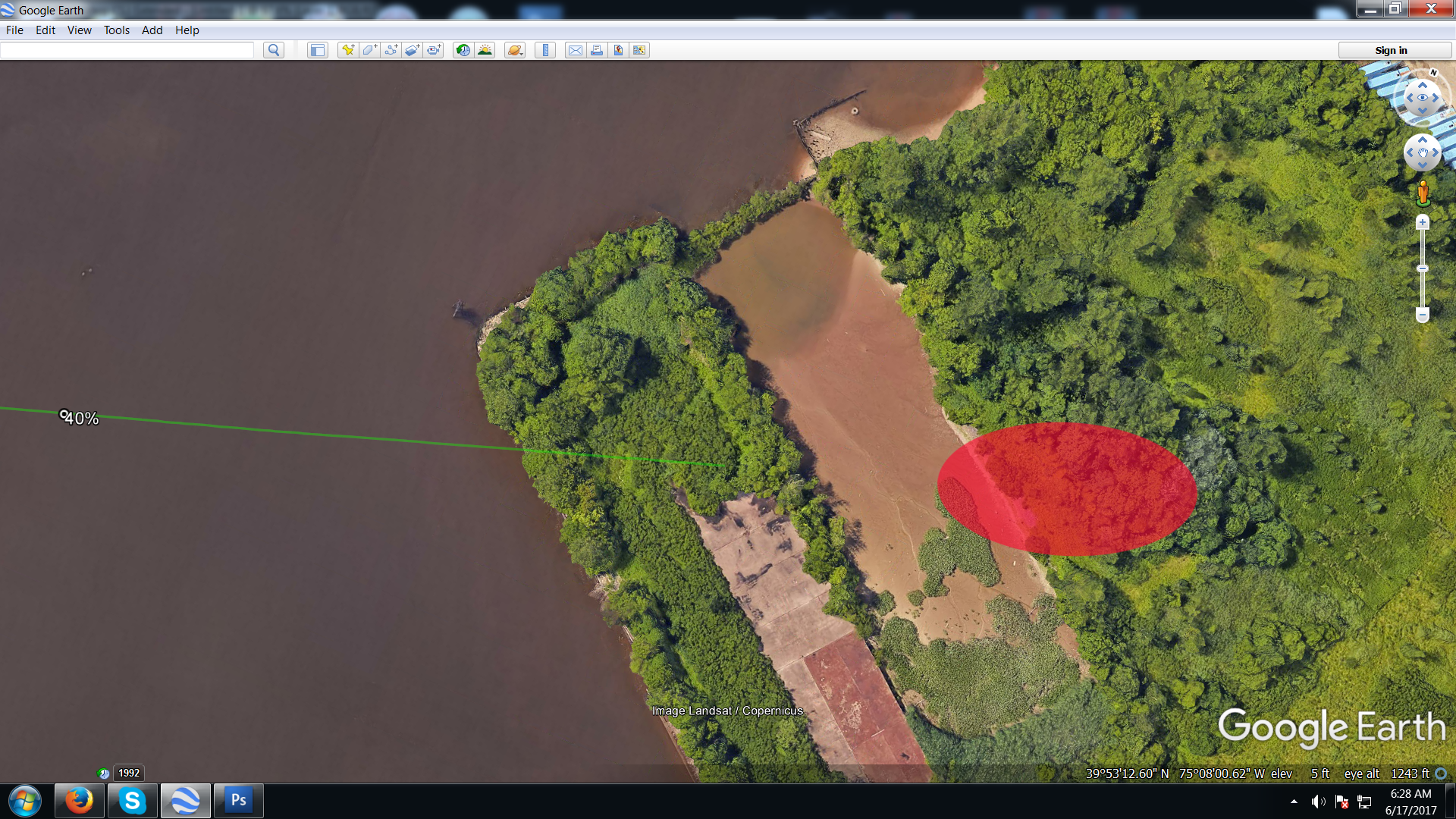This screenshot has width=1456, height=819.
Task: Open the planets switcher dropdown
Action: (515, 50)
